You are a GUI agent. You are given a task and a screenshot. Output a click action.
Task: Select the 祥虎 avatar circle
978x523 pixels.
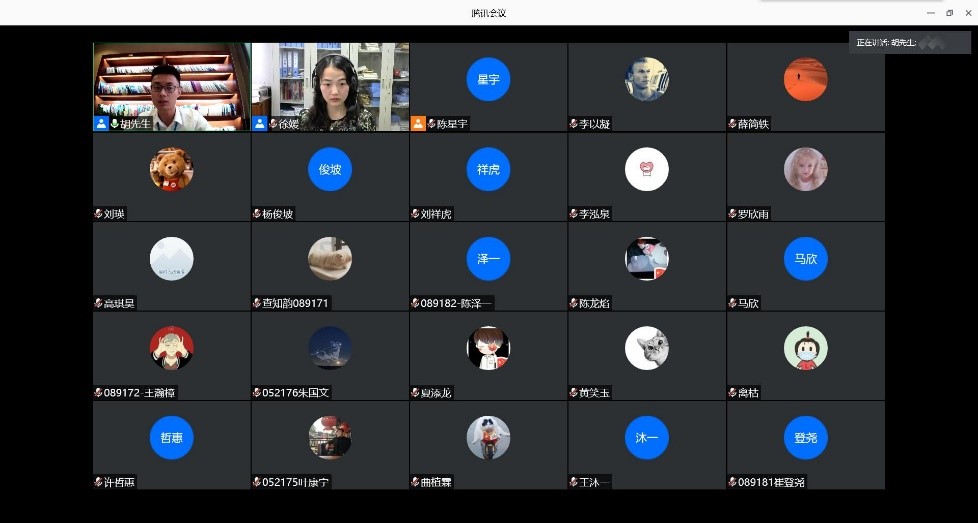[488, 169]
